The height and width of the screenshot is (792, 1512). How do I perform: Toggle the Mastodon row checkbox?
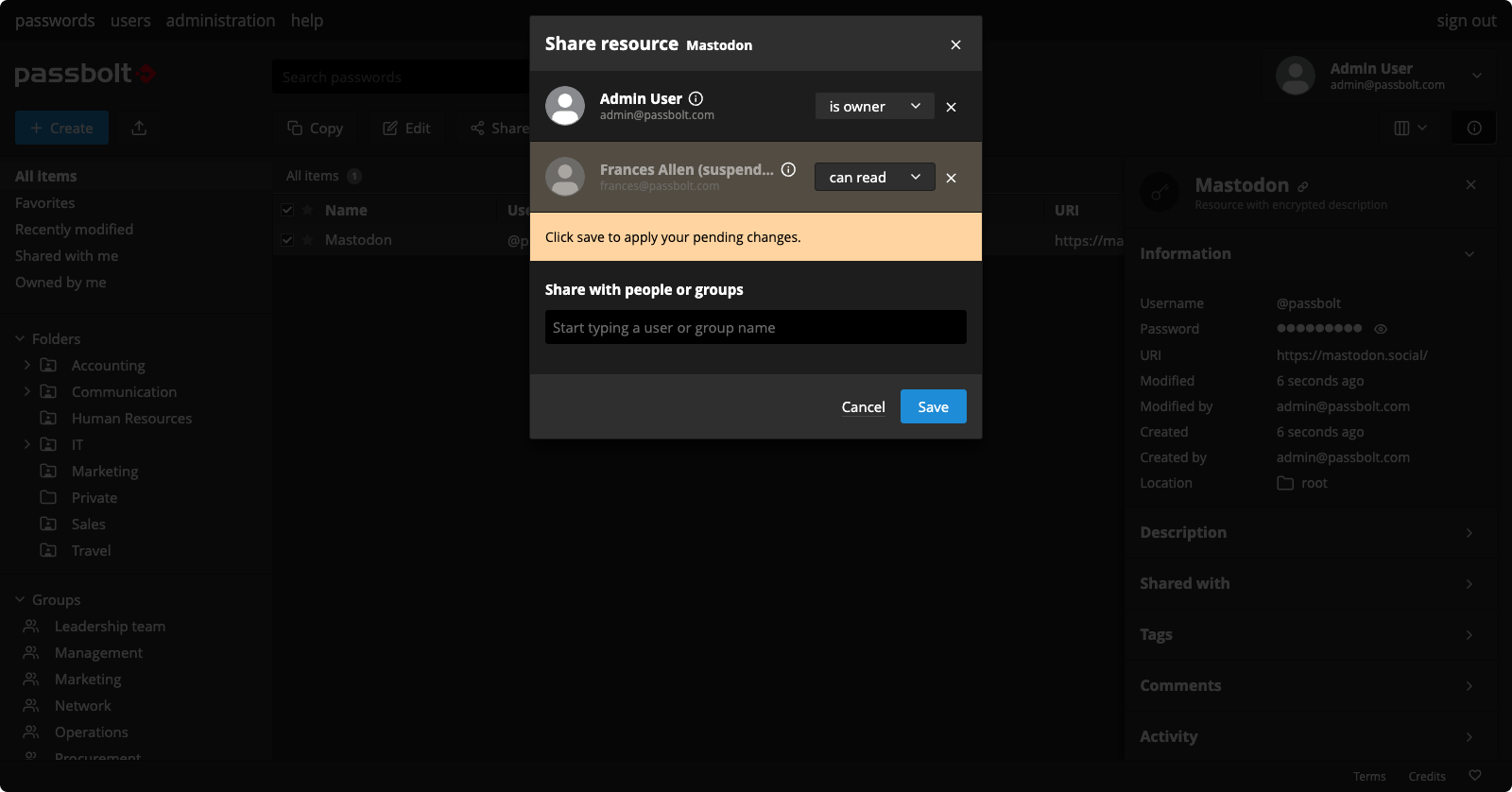pyautogui.click(x=287, y=239)
